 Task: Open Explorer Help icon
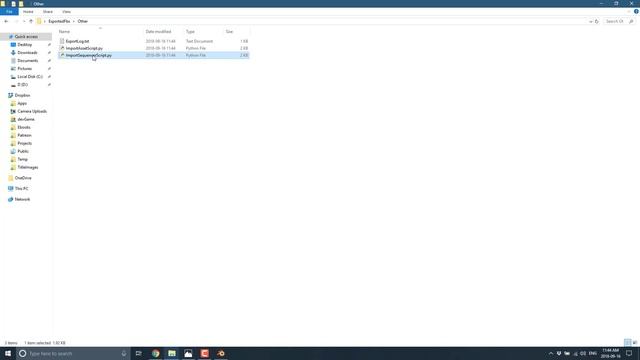click(x=636, y=11)
